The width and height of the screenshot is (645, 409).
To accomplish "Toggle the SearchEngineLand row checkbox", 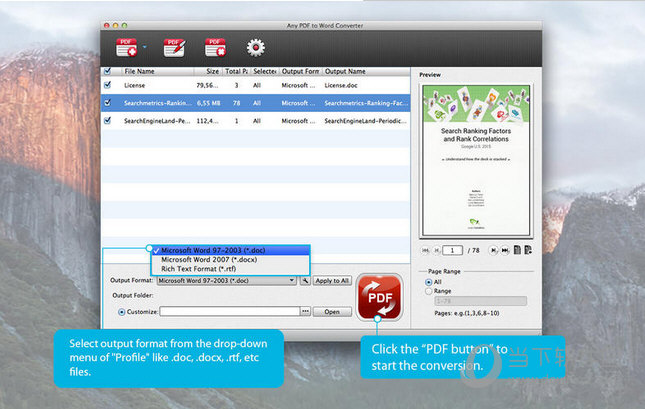I will point(107,121).
